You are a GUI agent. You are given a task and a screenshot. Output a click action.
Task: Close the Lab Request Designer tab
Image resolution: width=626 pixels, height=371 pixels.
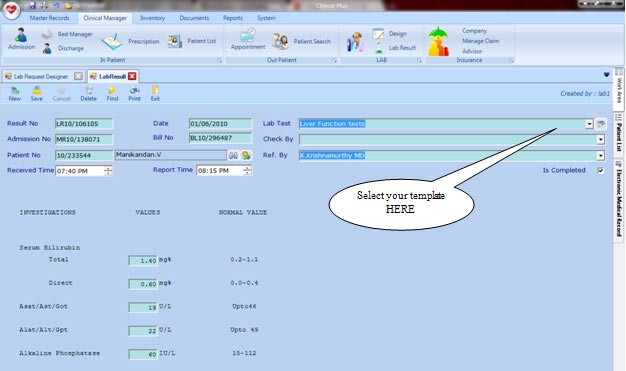coord(79,76)
